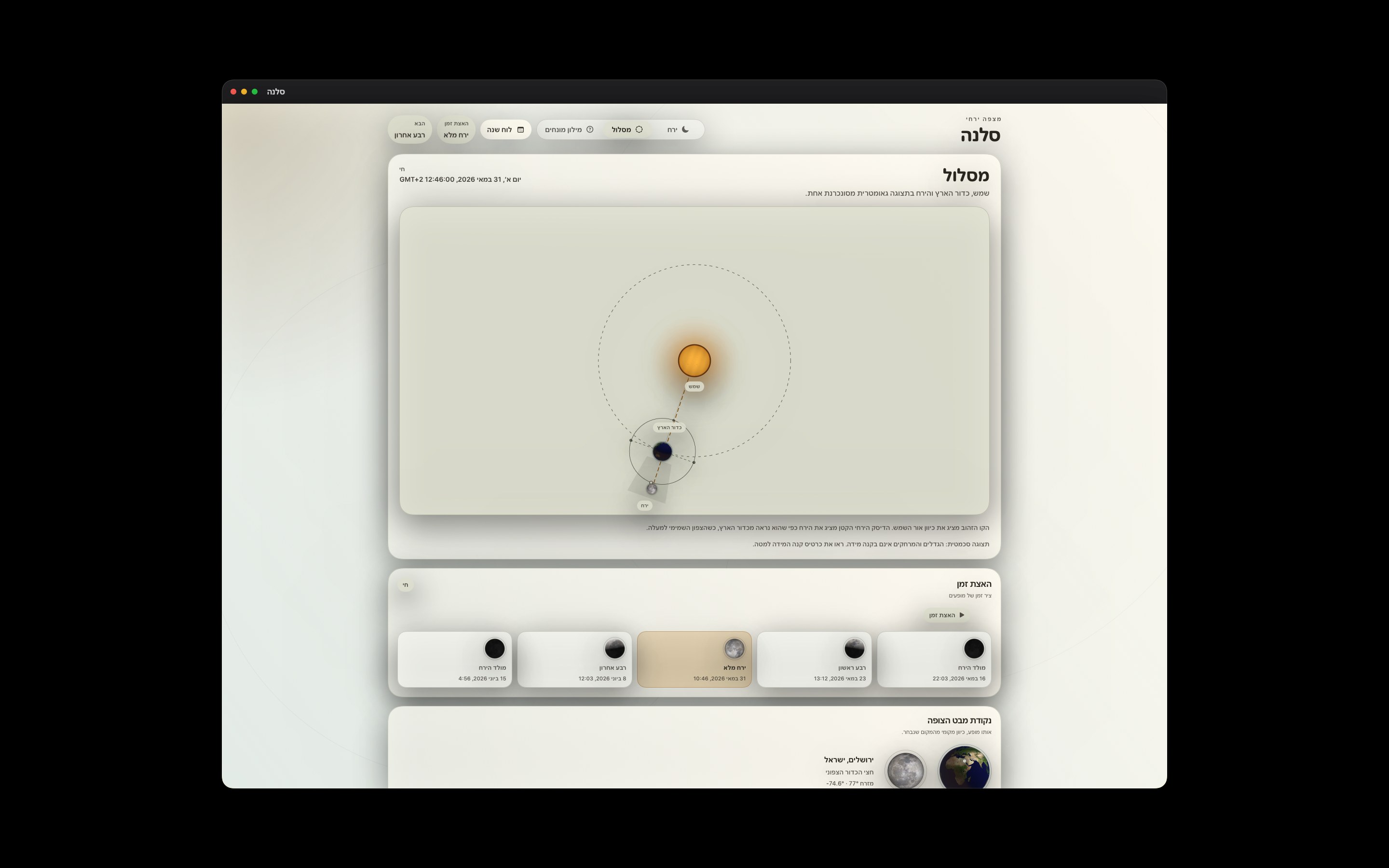1389x868 pixels.
Task: Select the רבע אחרון 8 ביוני card
Action: pyautogui.click(x=574, y=659)
